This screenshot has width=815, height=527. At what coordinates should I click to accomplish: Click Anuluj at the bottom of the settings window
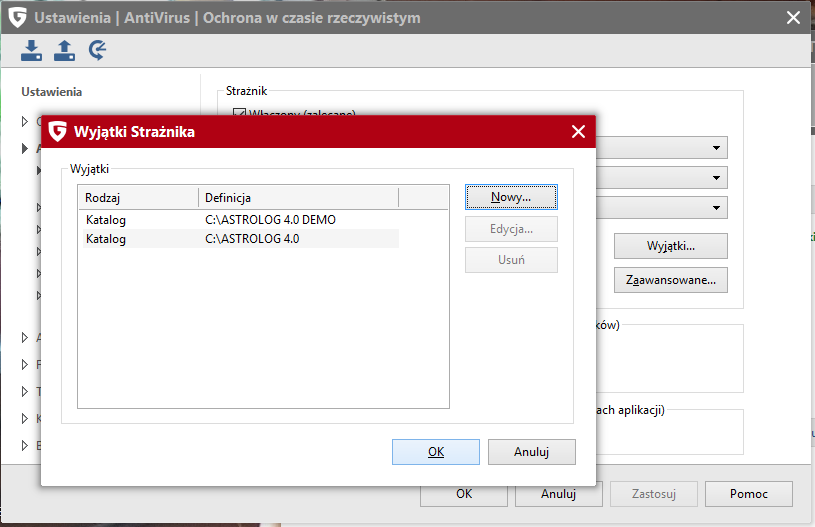pos(559,495)
